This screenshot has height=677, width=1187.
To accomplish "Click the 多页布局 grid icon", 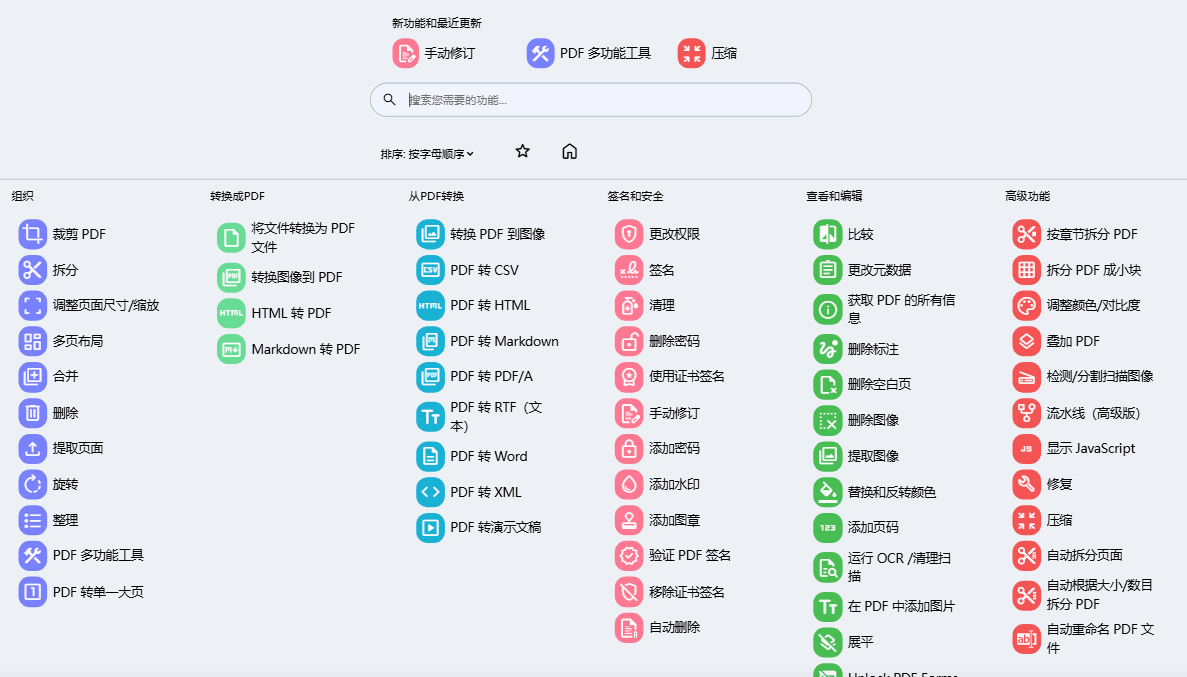I will pyautogui.click(x=33, y=341).
